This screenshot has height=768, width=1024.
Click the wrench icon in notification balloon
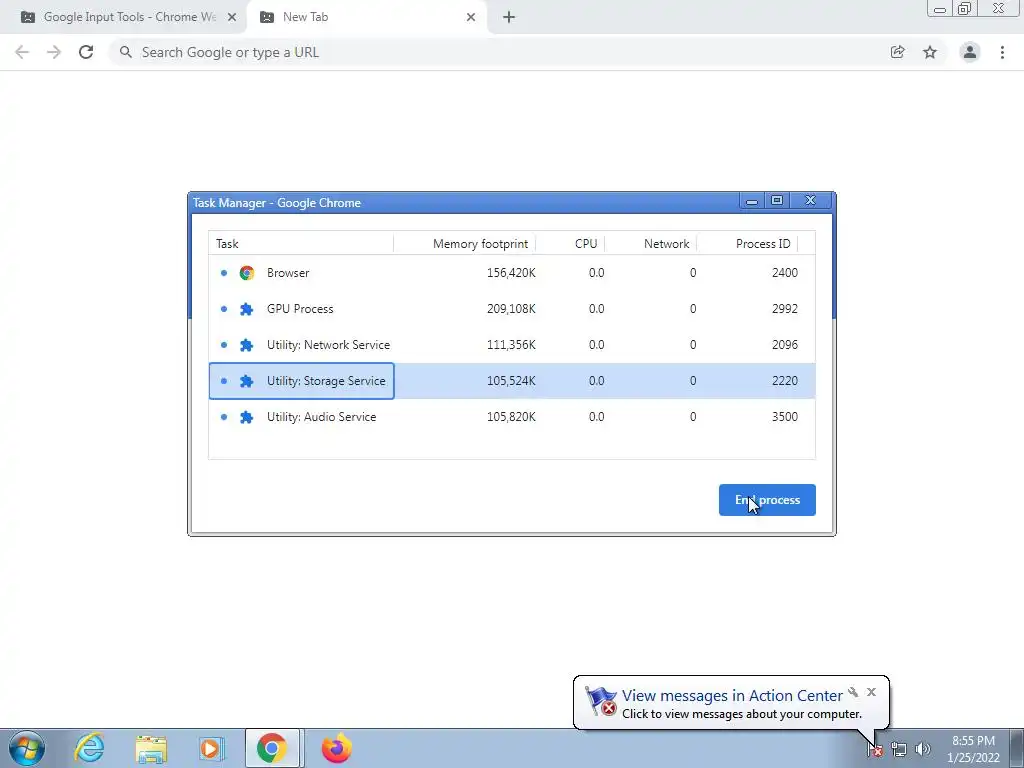(853, 692)
